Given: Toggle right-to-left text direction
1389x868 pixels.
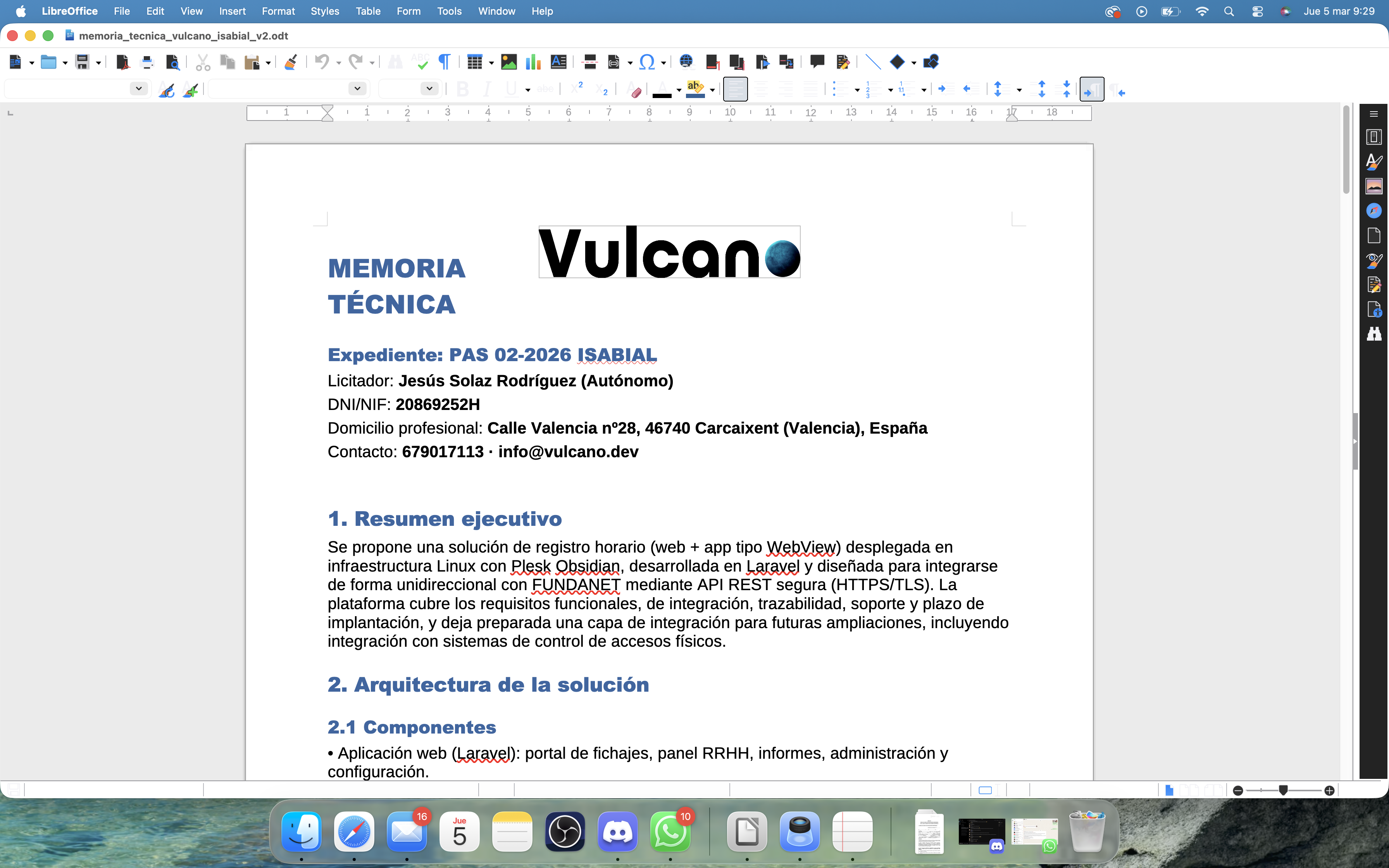Looking at the screenshot, I should [1117, 90].
